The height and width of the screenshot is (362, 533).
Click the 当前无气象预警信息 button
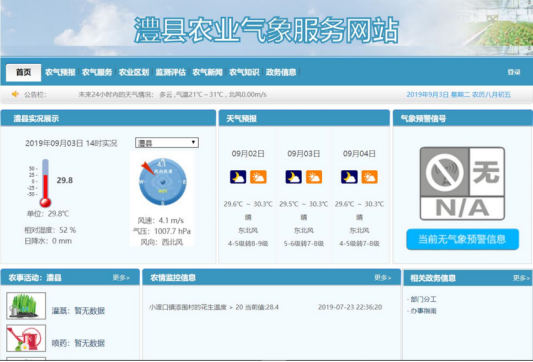coord(462,239)
